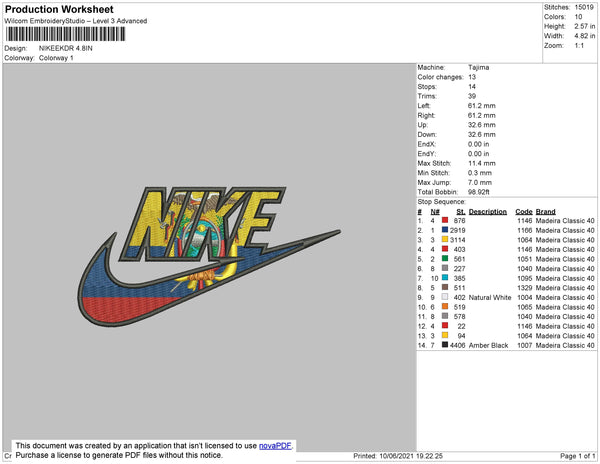Click the Max Stitch value 11.4 mm
The width and height of the screenshot is (600, 464).
tap(481, 163)
